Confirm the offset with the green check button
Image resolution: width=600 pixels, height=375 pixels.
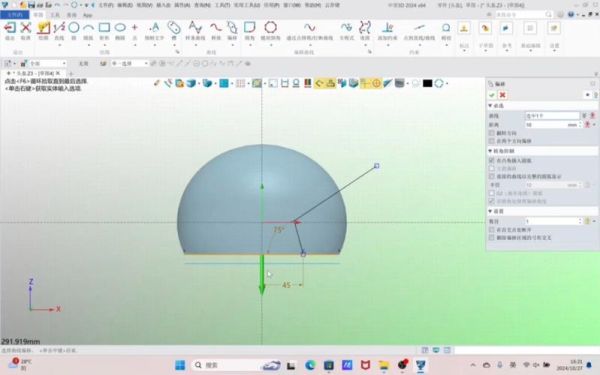pyautogui.click(x=492, y=95)
